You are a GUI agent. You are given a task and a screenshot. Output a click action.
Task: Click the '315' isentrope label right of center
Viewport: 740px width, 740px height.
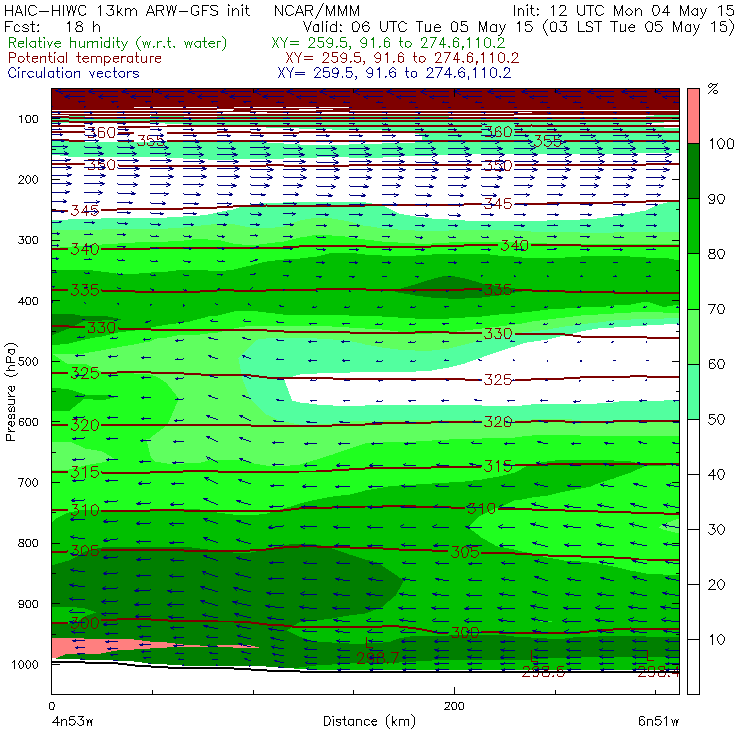pos(498,466)
